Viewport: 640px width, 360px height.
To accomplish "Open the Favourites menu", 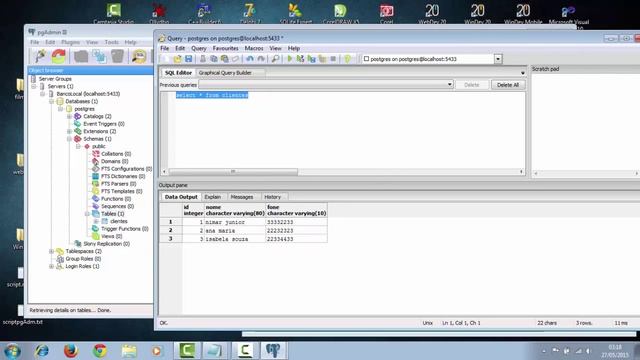I will 225,48.
